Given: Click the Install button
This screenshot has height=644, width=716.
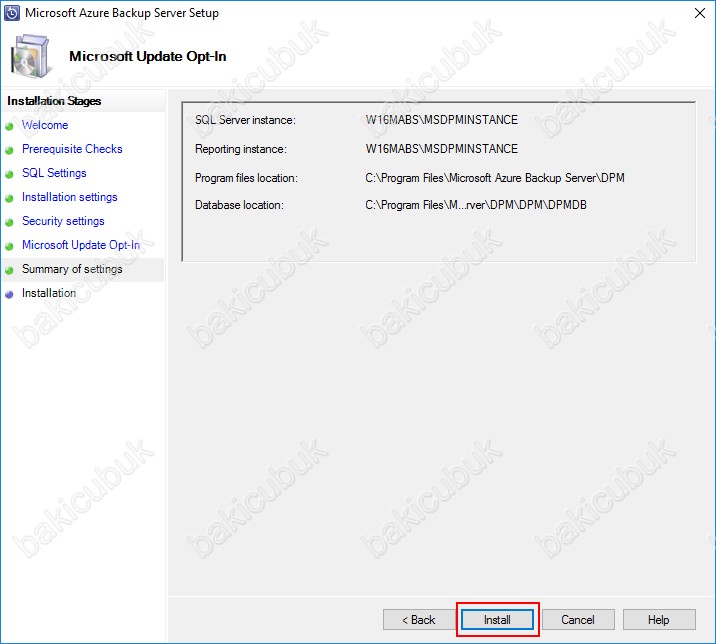Looking at the screenshot, I should (x=497, y=620).
